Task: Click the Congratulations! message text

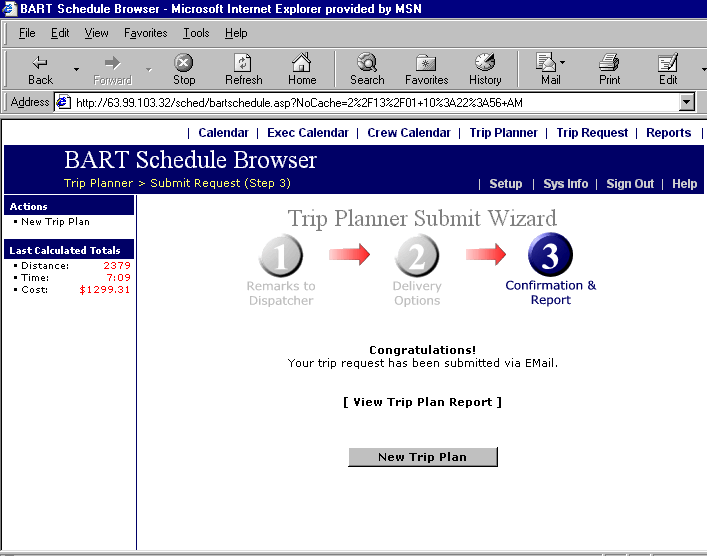Action: pos(422,350)
